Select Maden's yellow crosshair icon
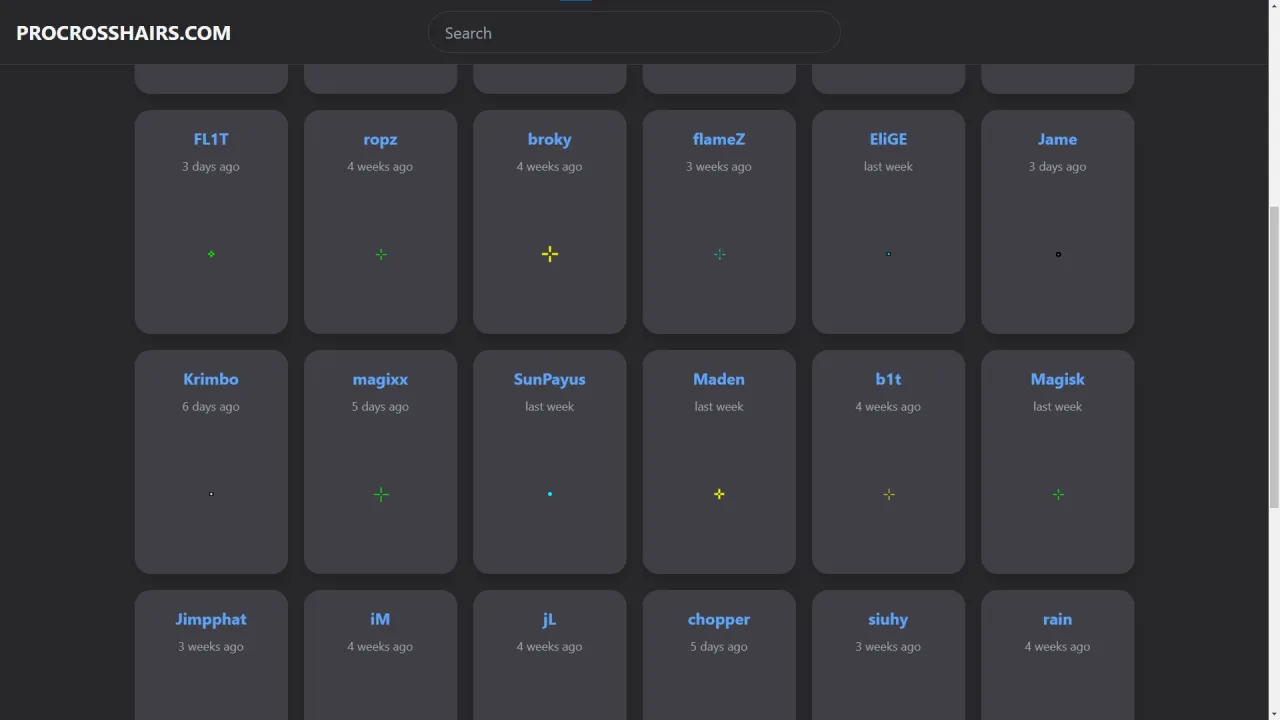 point(719,494)
